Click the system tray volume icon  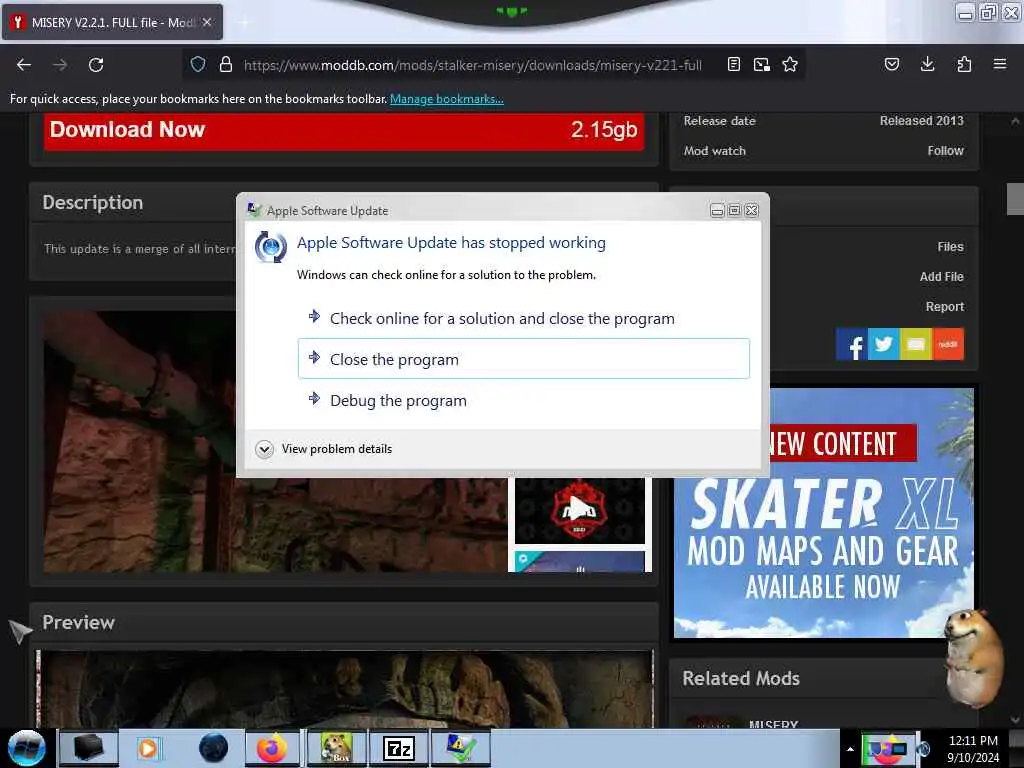pyautogui.click(x=924, y=749)
